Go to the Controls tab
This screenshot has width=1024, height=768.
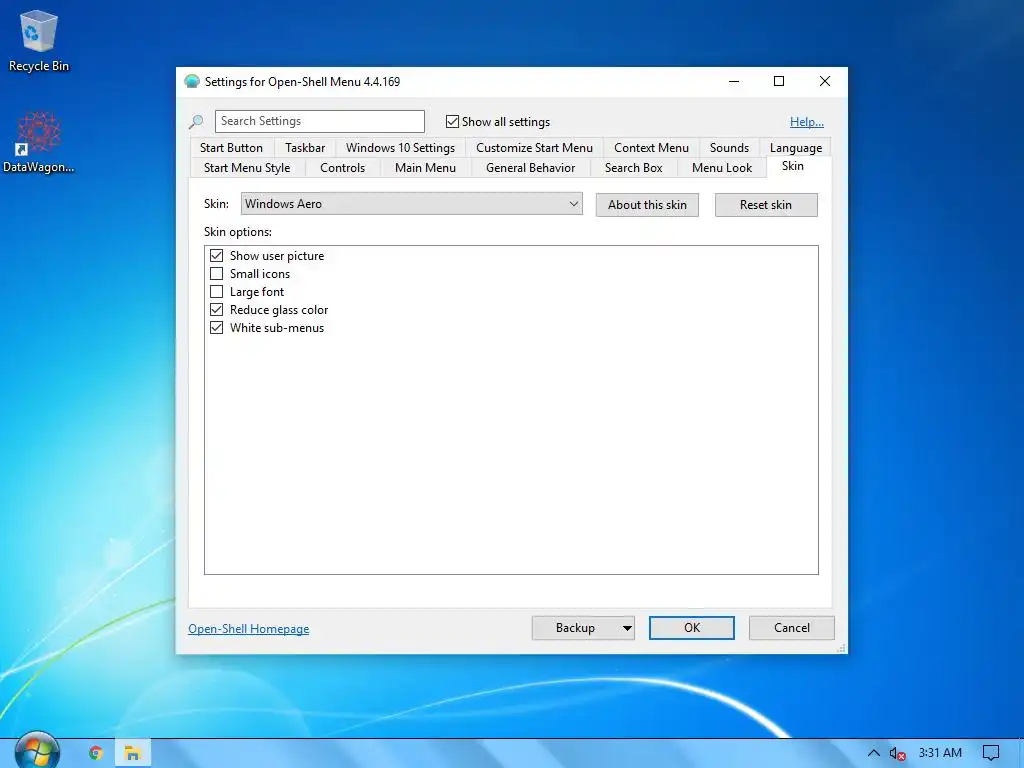[x=342, y=168]
